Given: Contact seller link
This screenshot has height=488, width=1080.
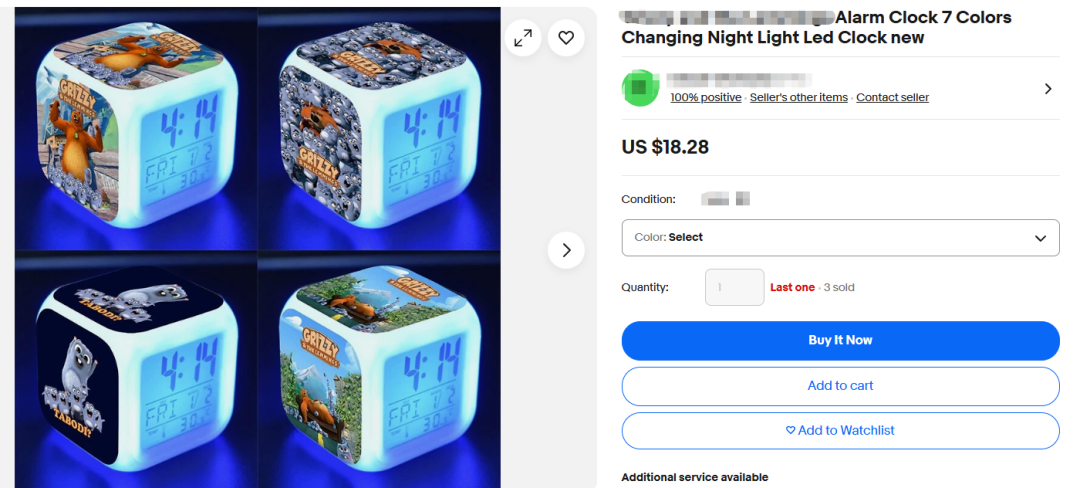Looking at the screenshot, I should pos(893,98).
